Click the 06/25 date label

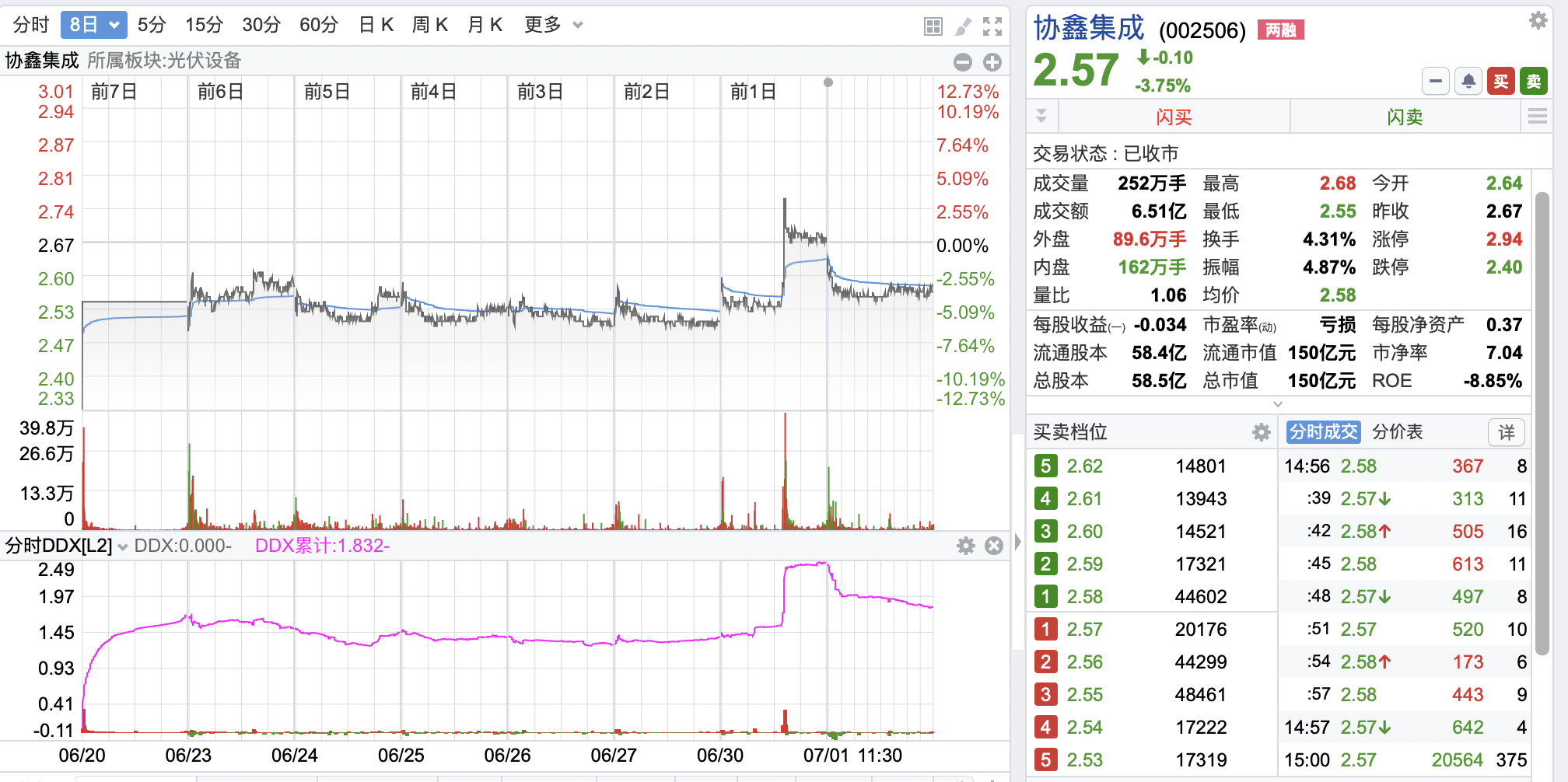coord(401,755)
